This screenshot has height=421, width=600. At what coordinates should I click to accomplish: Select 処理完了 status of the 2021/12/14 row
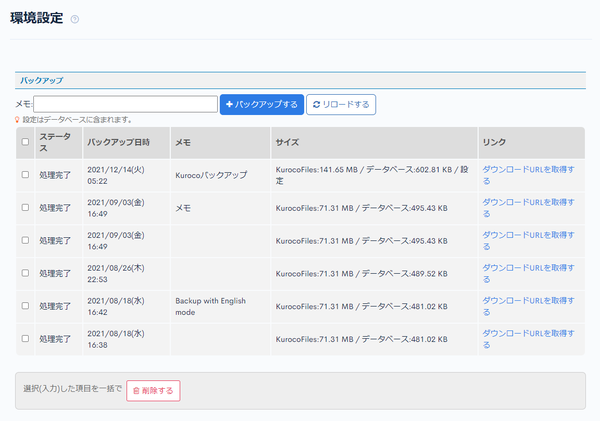point(55,175)
